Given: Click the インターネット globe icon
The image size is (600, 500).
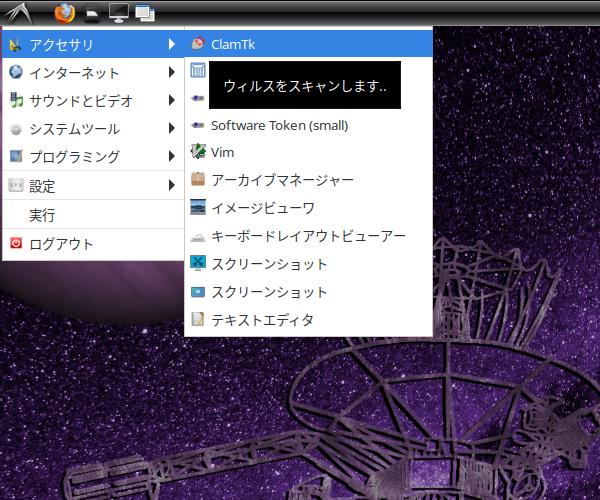Looking at the screenshot, I should 16,72.
